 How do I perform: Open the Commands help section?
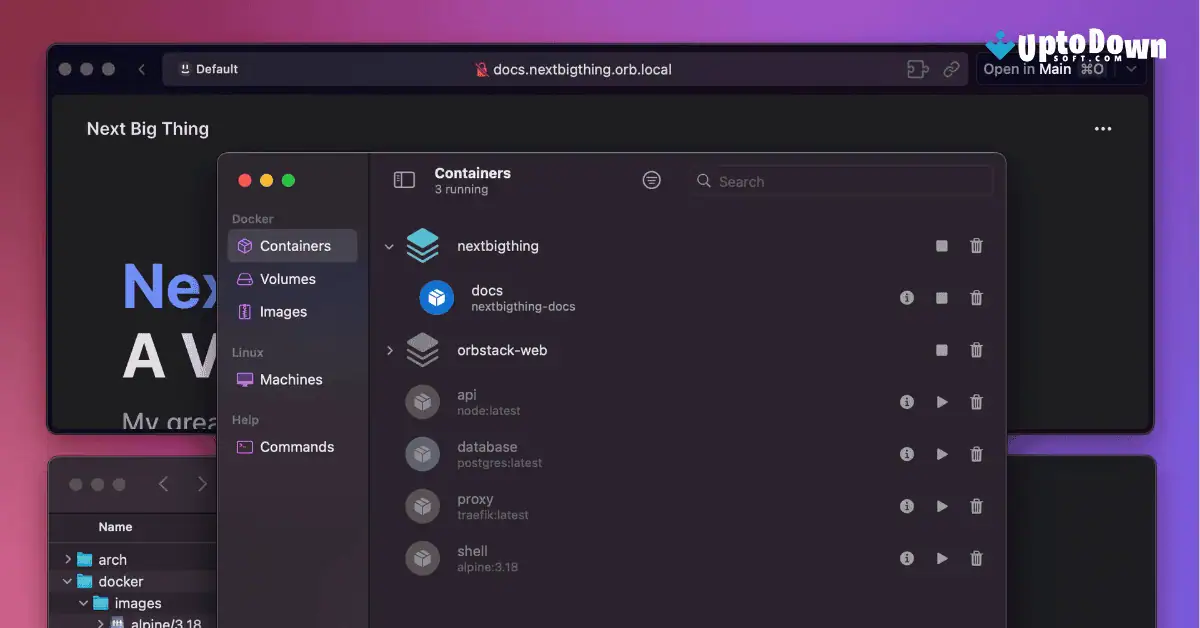[296, 446]
